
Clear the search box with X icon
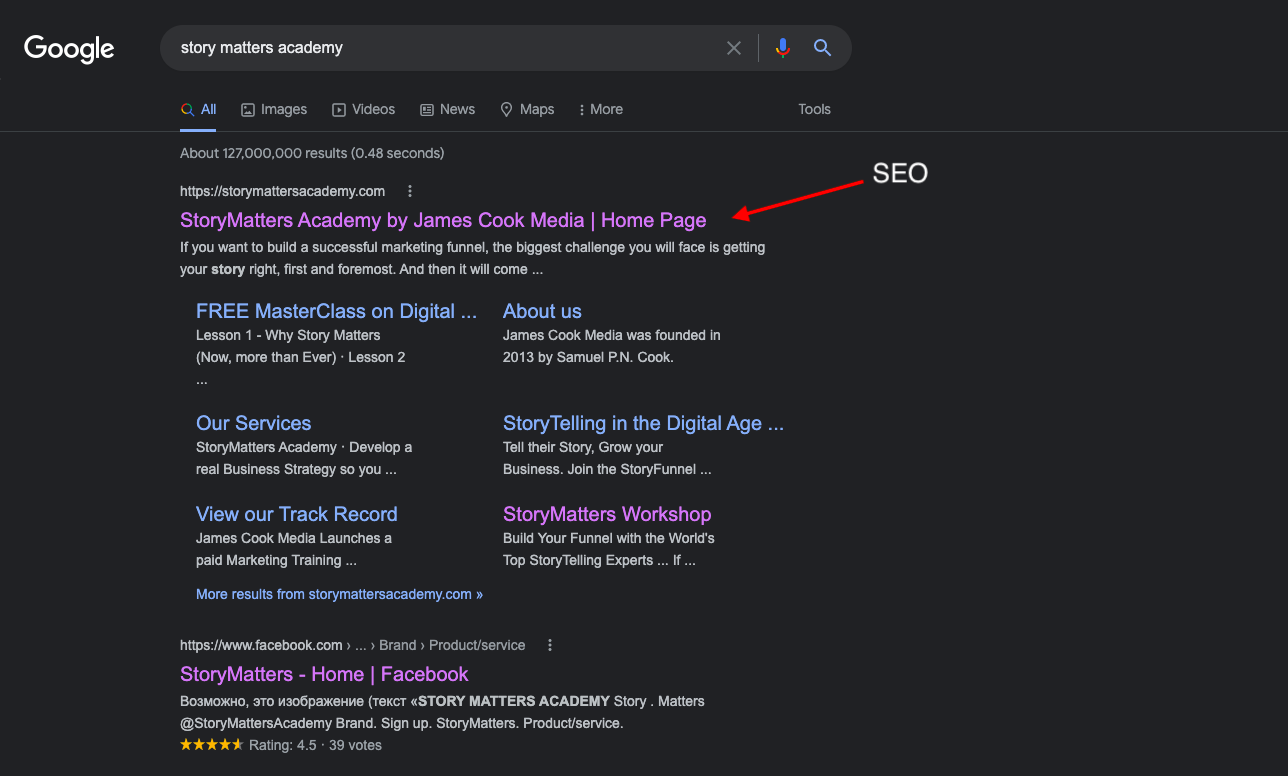(x=734, y=48)
